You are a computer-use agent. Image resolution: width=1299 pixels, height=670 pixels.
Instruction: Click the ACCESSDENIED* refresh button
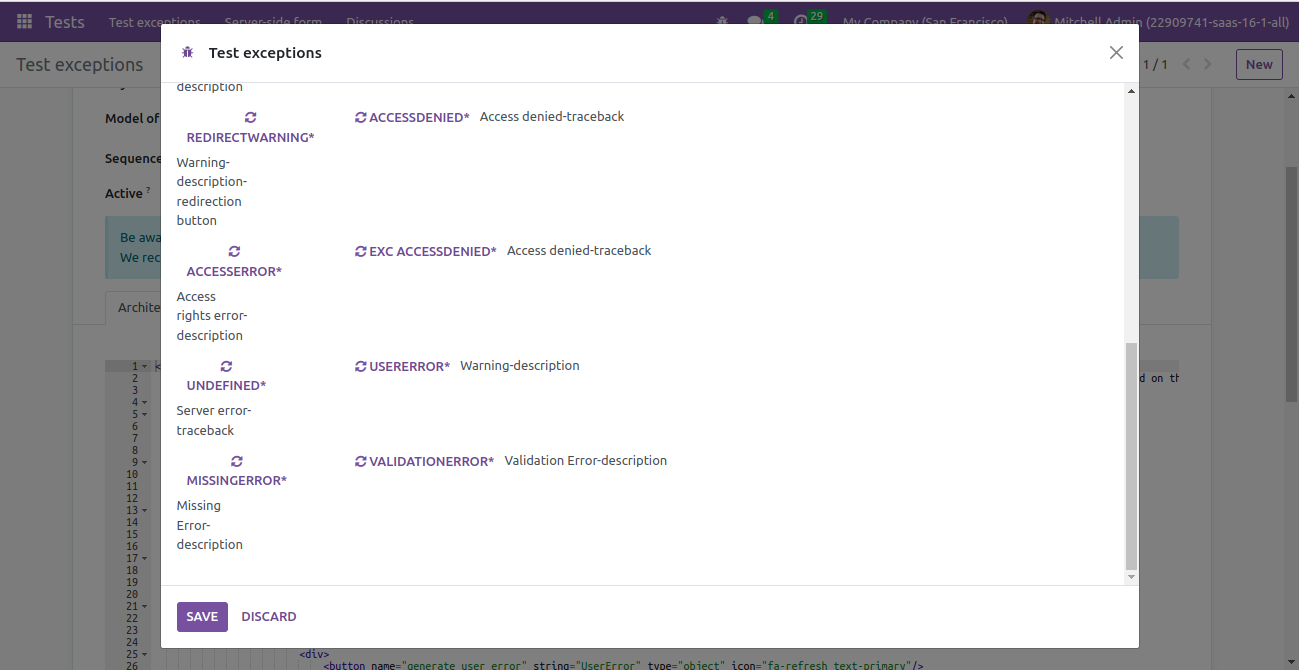[412, 117]
